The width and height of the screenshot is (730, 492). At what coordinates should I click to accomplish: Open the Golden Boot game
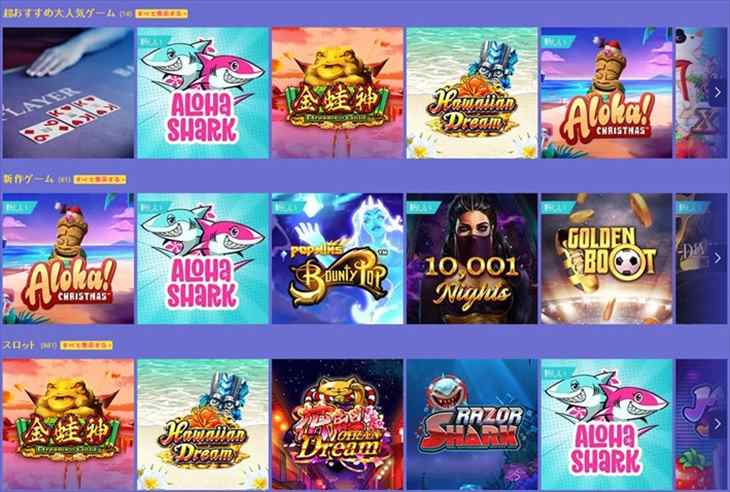606,258
